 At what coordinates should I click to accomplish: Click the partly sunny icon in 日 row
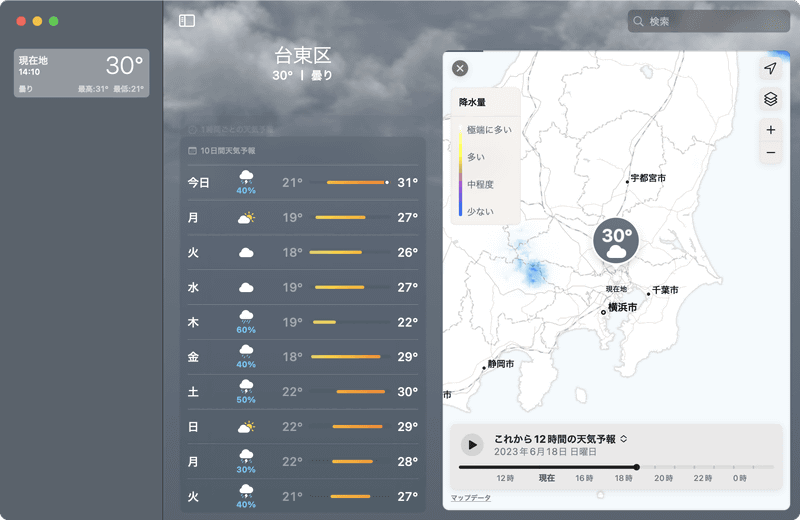(x=246, y=427)
